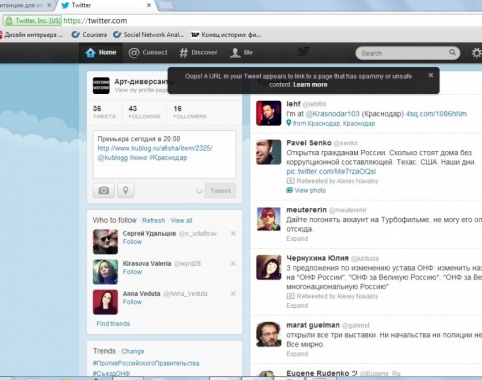This screenshot has width=482, height=380.
Task: Expand the meutererin tweet
Action: (x=297, y=239)
